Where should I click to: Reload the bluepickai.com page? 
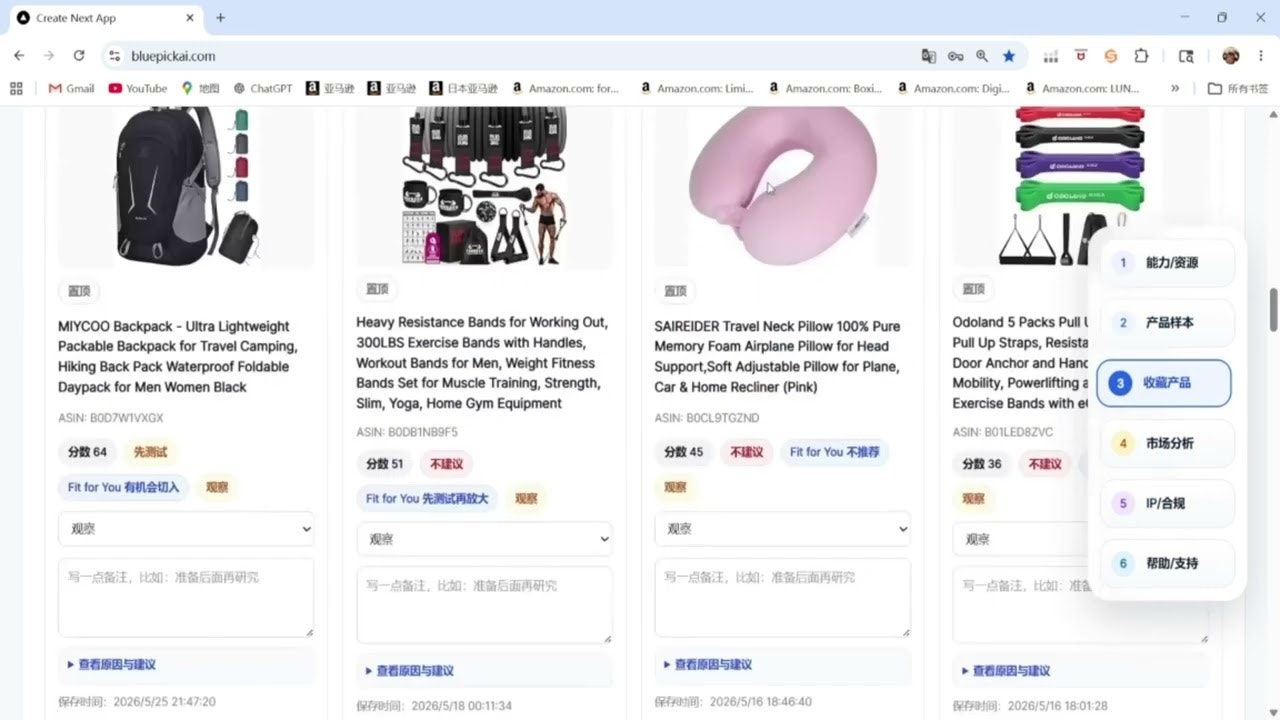(79, 56)
